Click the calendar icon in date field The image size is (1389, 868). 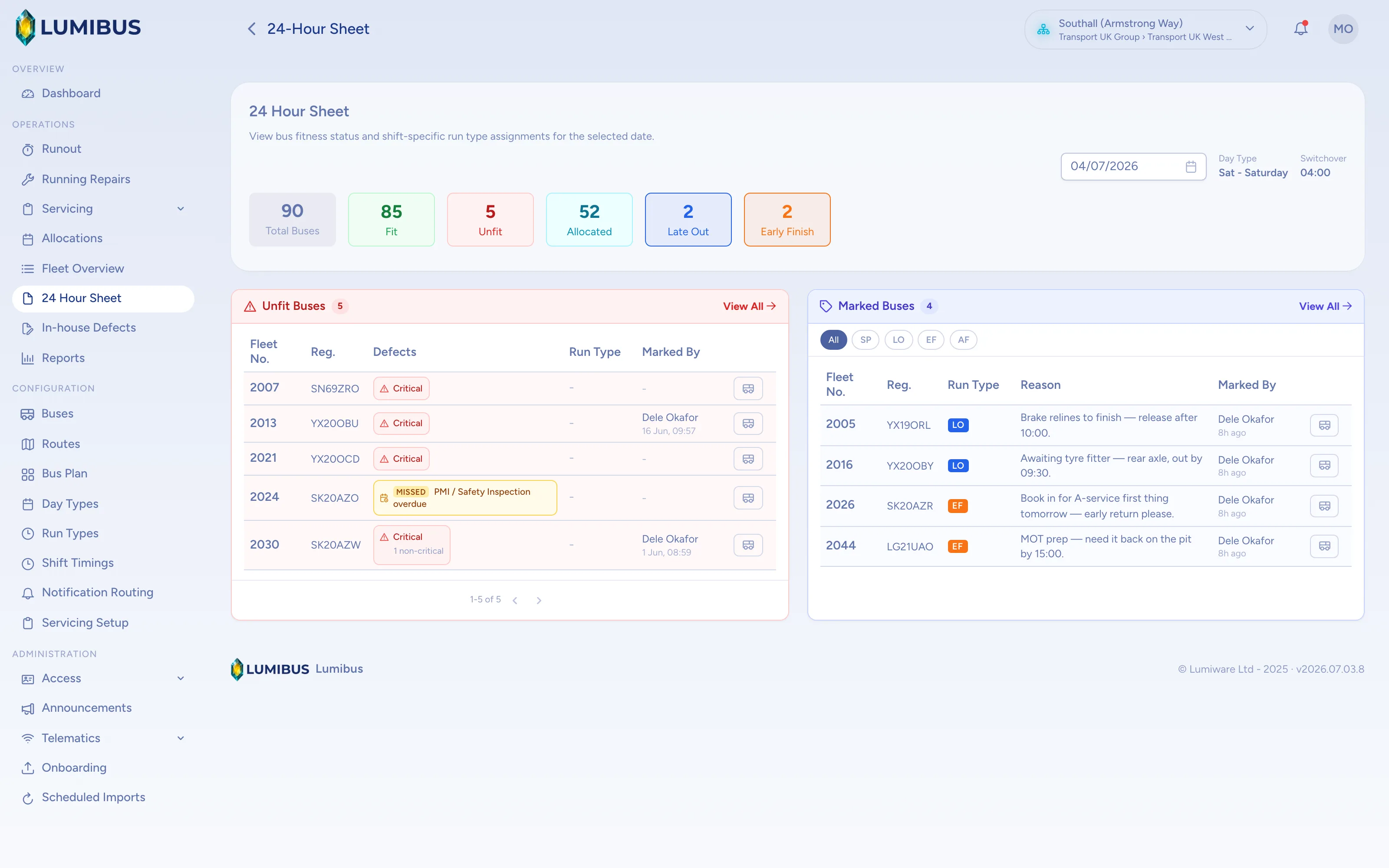pos(1191,167)
